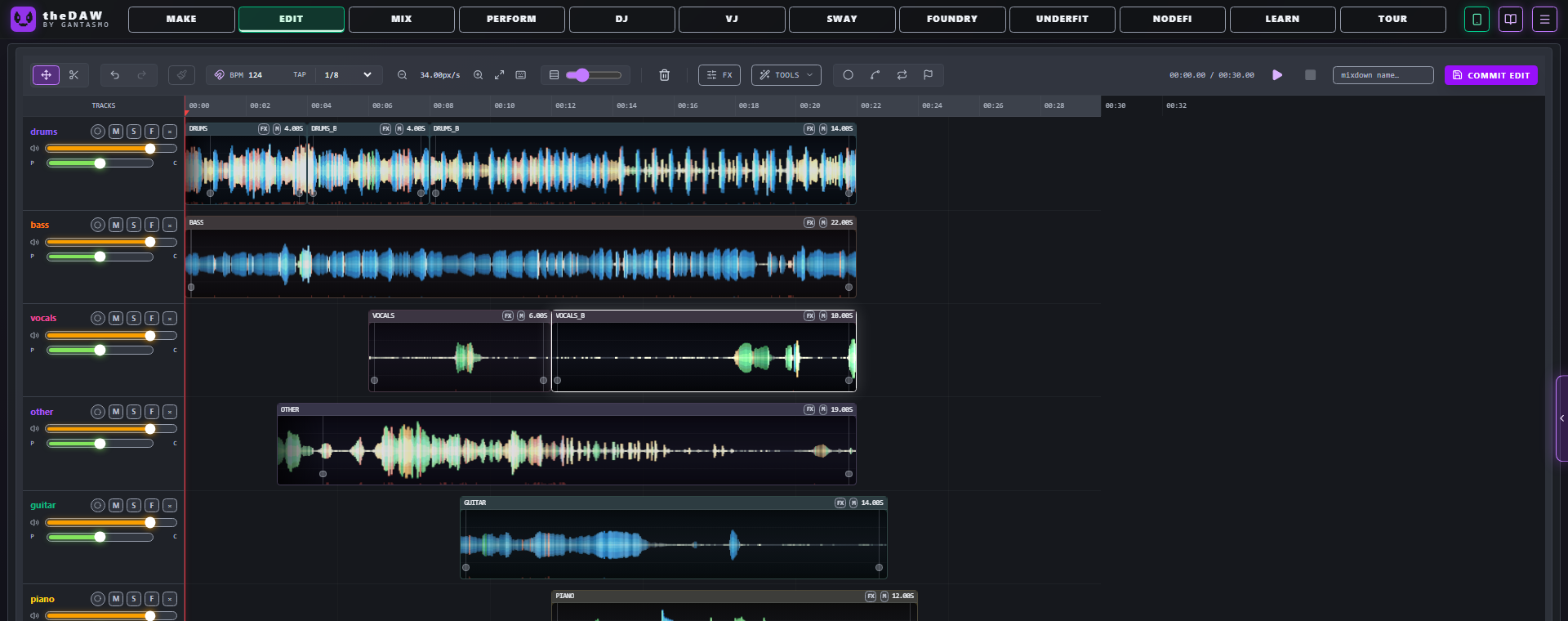Go to the Foundry tab
Image resolution: width=1568 pixels, height=621 pixels.
952,19
